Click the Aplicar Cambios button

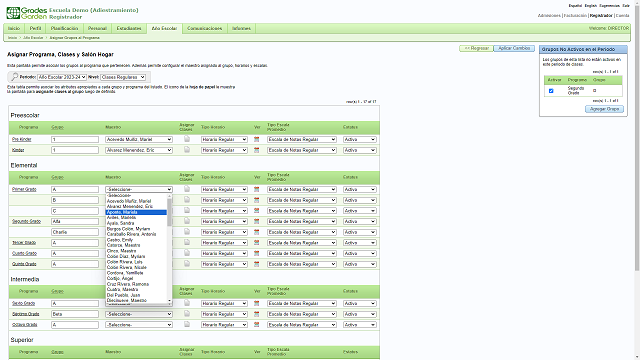[514, 48]
